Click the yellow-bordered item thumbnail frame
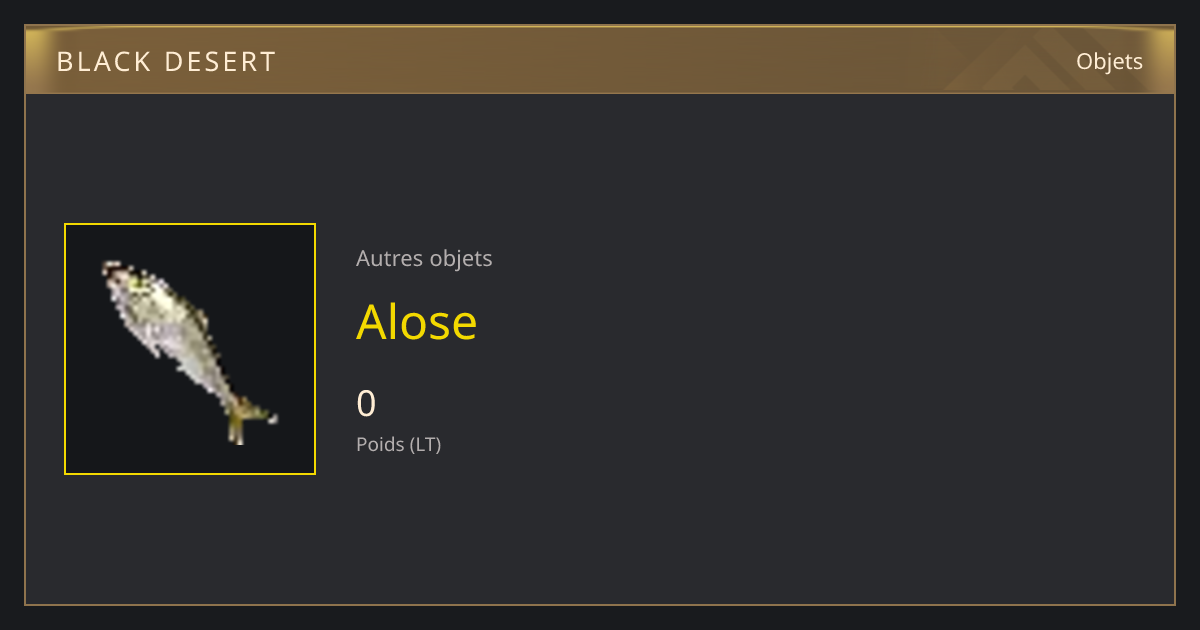This screenshot has height=630, width=1200. (x=190, y=349)
